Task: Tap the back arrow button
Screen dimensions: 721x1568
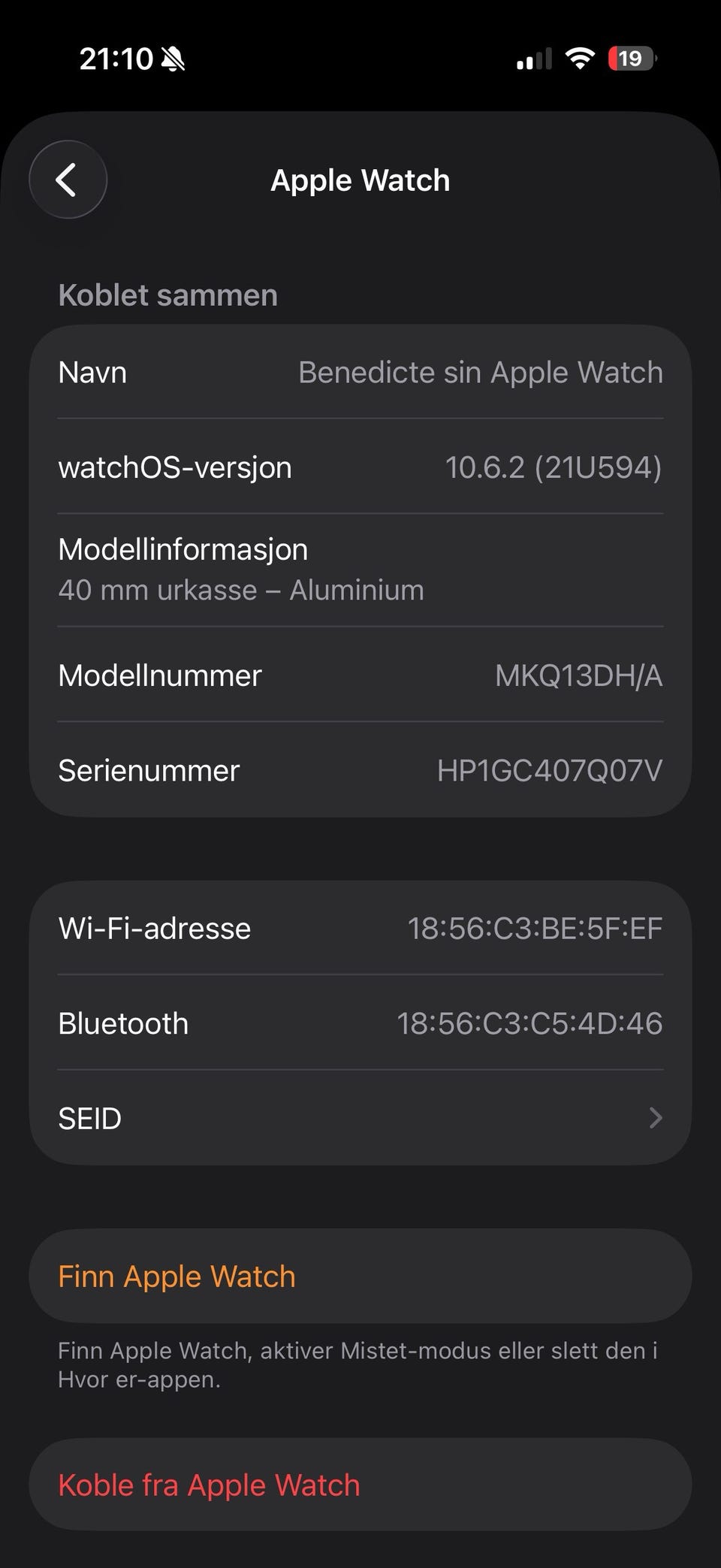Action: click(x=68, y=180)
